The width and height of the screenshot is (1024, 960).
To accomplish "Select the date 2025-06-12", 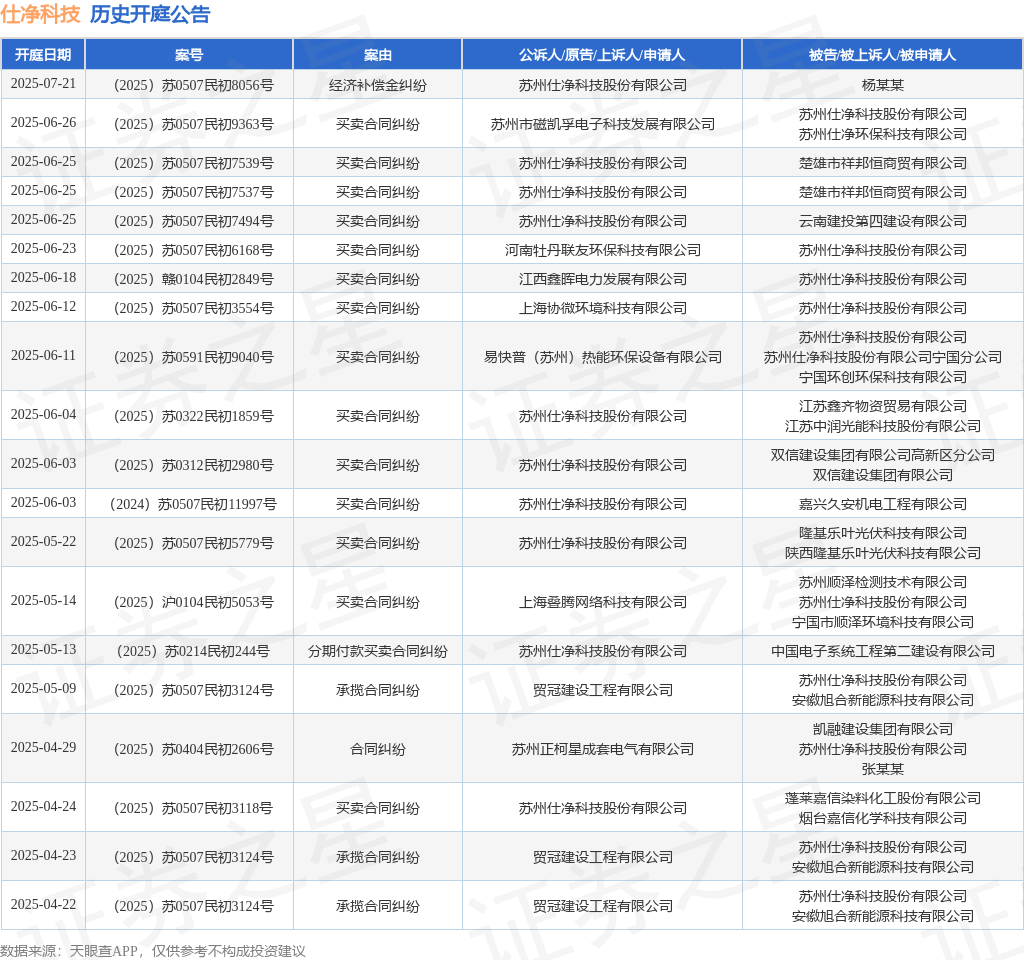I will click(43, 306).
